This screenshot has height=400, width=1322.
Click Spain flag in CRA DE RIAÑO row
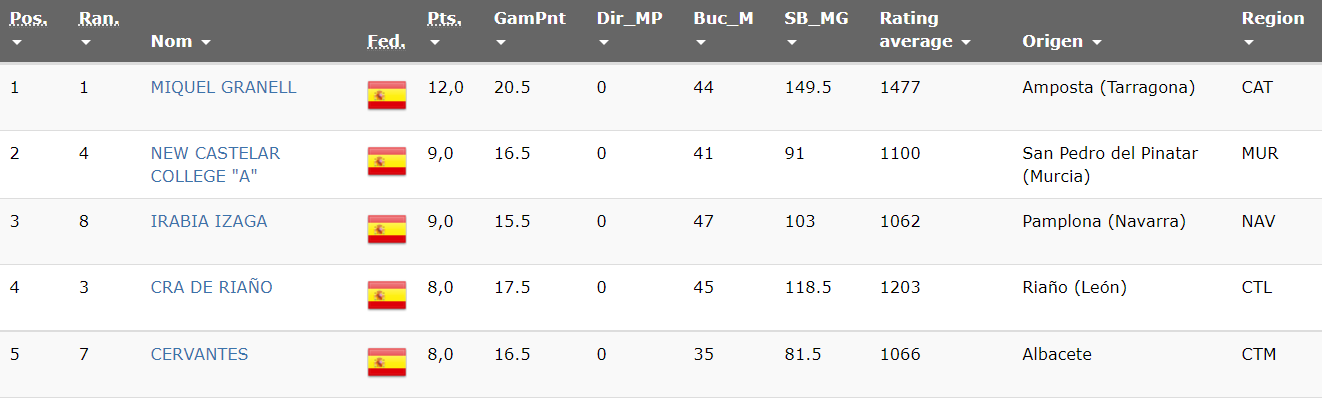click(x=386, y=295)
